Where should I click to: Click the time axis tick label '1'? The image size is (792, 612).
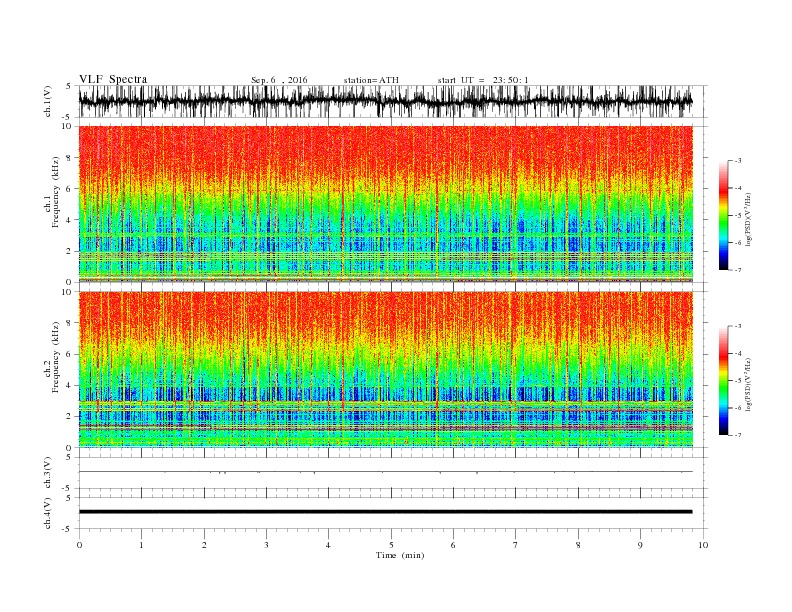[141, 545]
